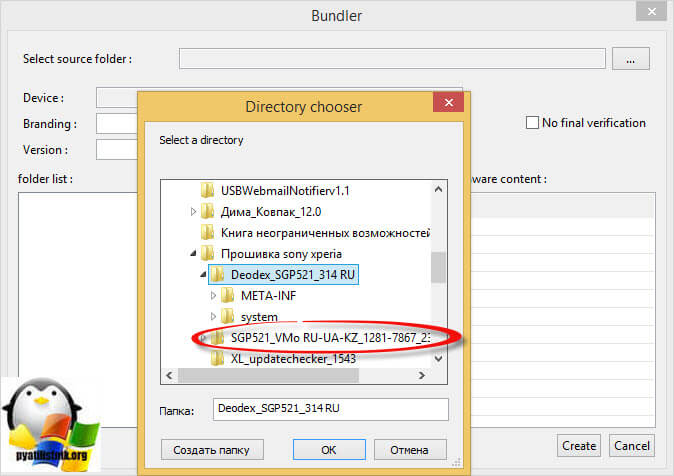Click the Отмена button
674x476 pixels.
pos(410,449)
